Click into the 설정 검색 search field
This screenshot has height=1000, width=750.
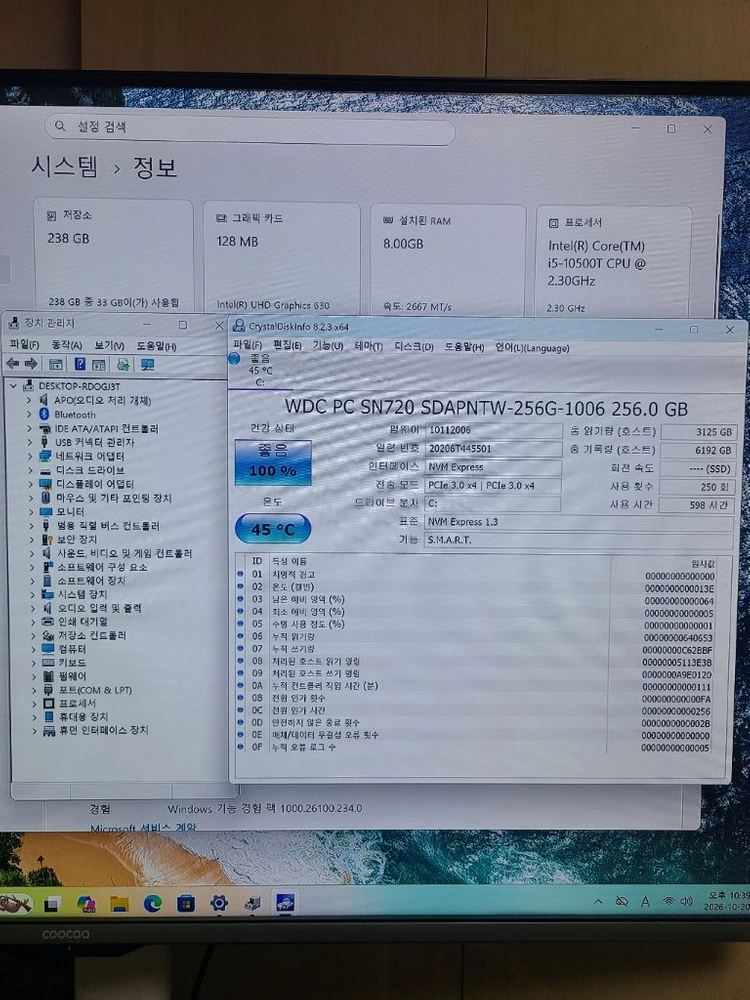point(250,128)
